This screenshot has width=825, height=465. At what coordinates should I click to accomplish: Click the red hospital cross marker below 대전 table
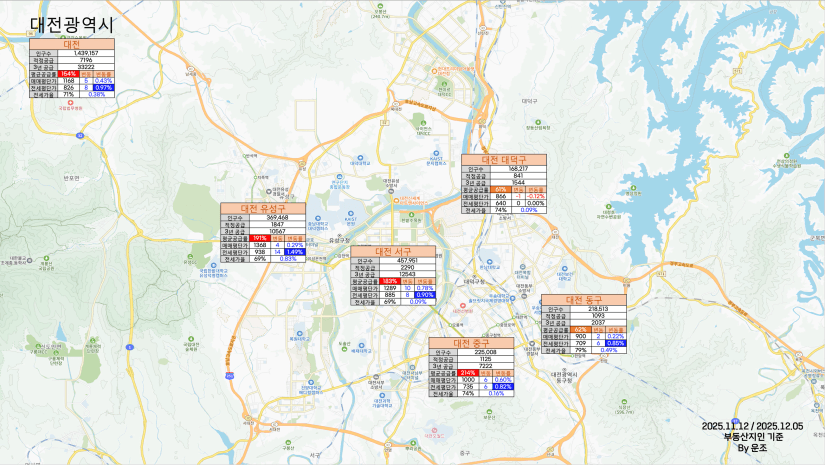tap(71, 103)
